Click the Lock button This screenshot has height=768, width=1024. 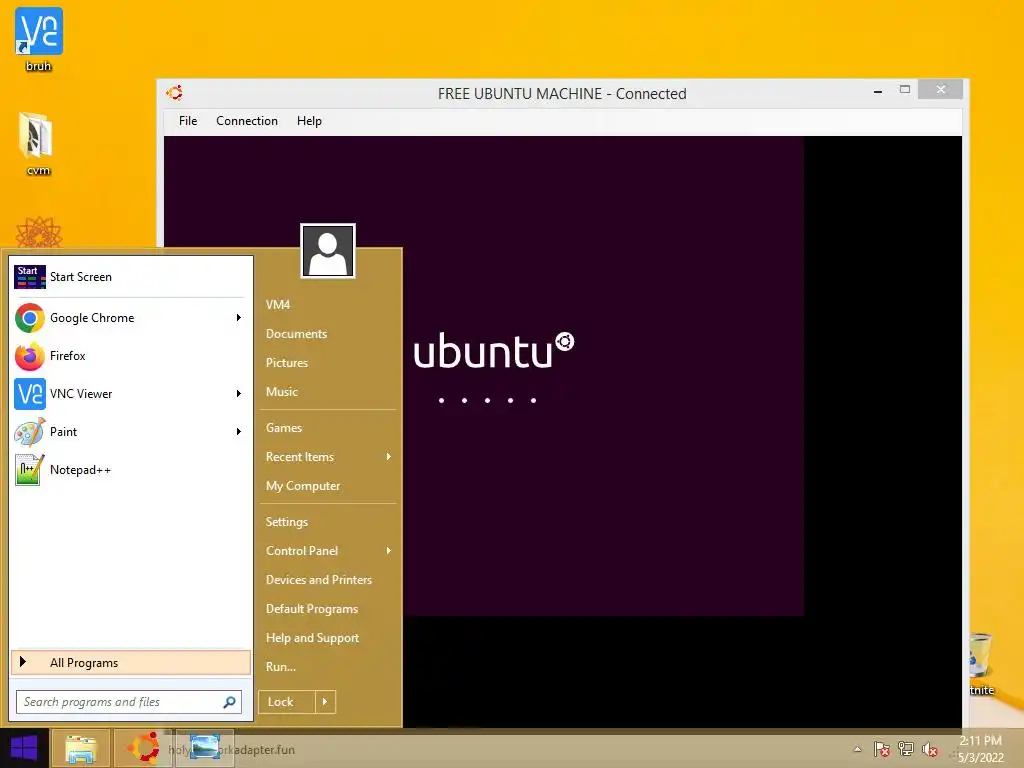[287, 702]
